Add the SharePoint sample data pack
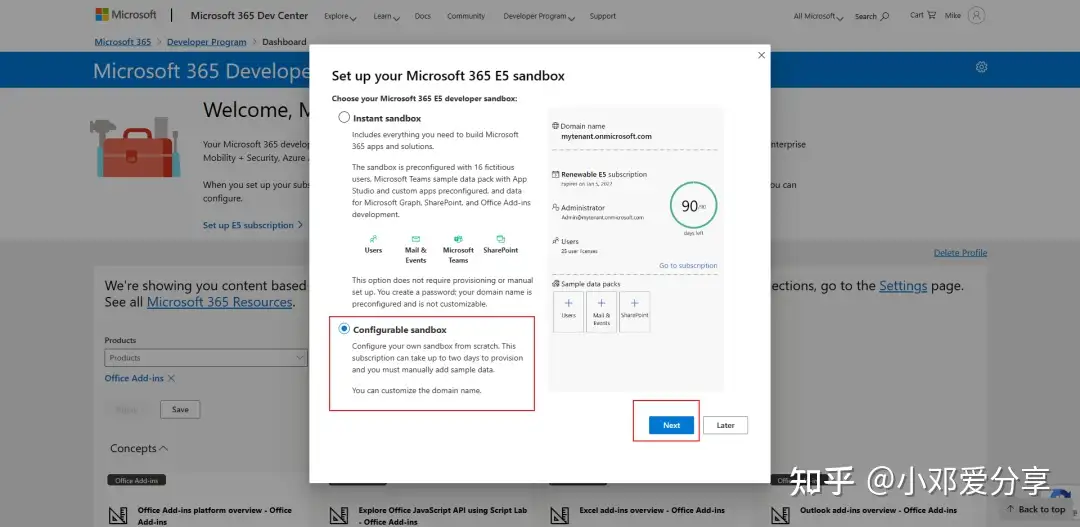The image size is (1080, 527). point(634,311)
